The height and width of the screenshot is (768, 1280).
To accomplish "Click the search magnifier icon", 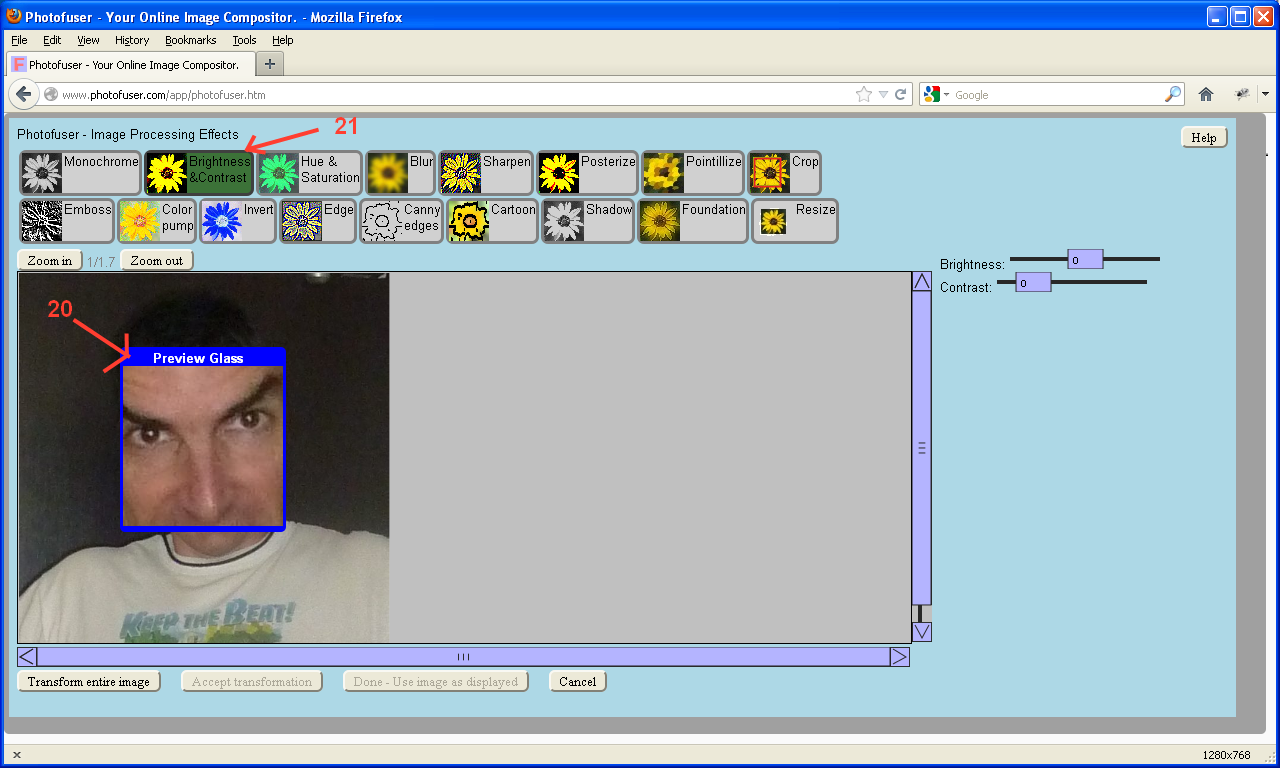I will 1173,94.
